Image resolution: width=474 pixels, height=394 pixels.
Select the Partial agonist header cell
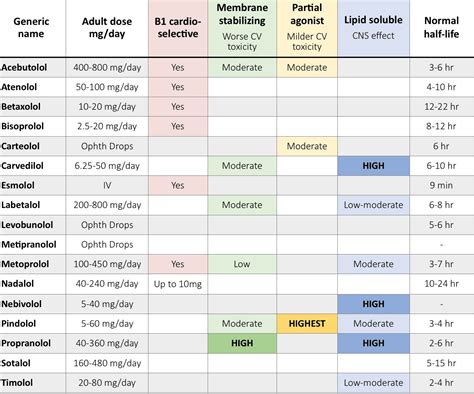point(307,28)
